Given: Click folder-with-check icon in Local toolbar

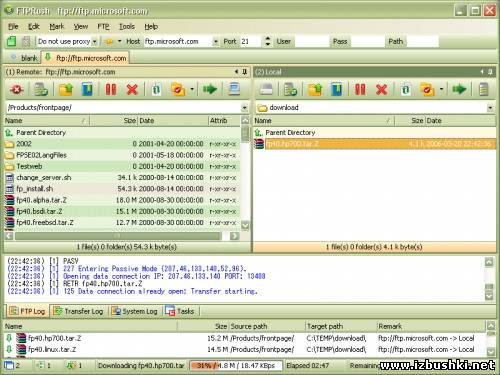Looking at the screenshot, I should tap(427, 89).
